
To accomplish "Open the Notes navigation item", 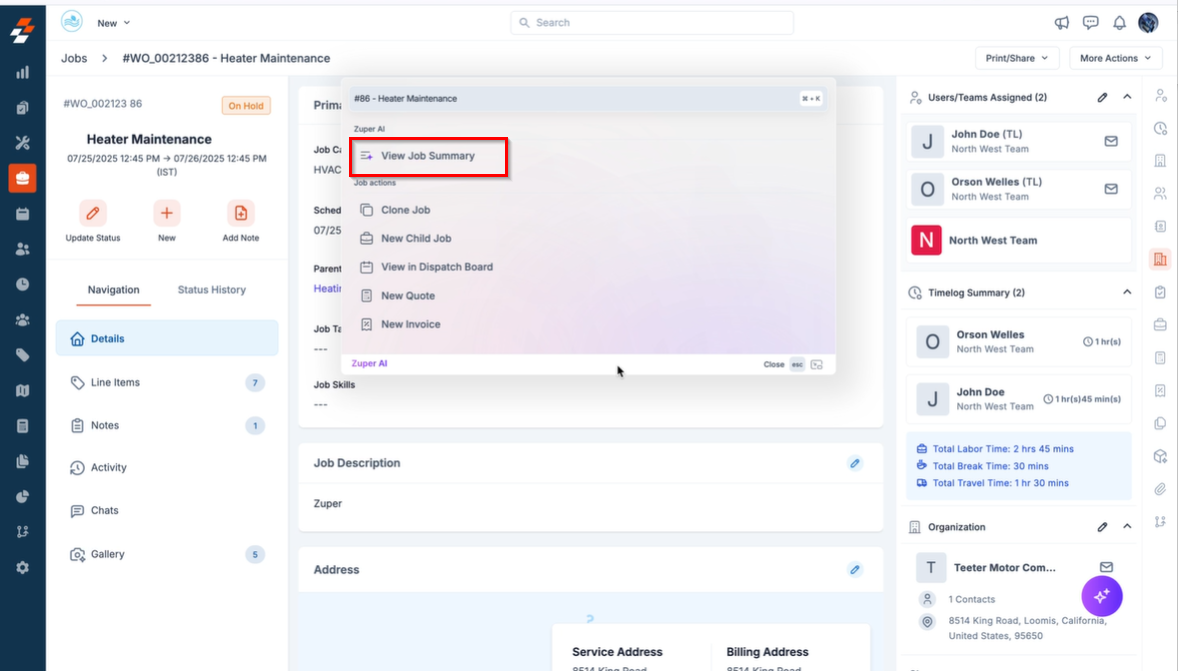I will 167,425.
